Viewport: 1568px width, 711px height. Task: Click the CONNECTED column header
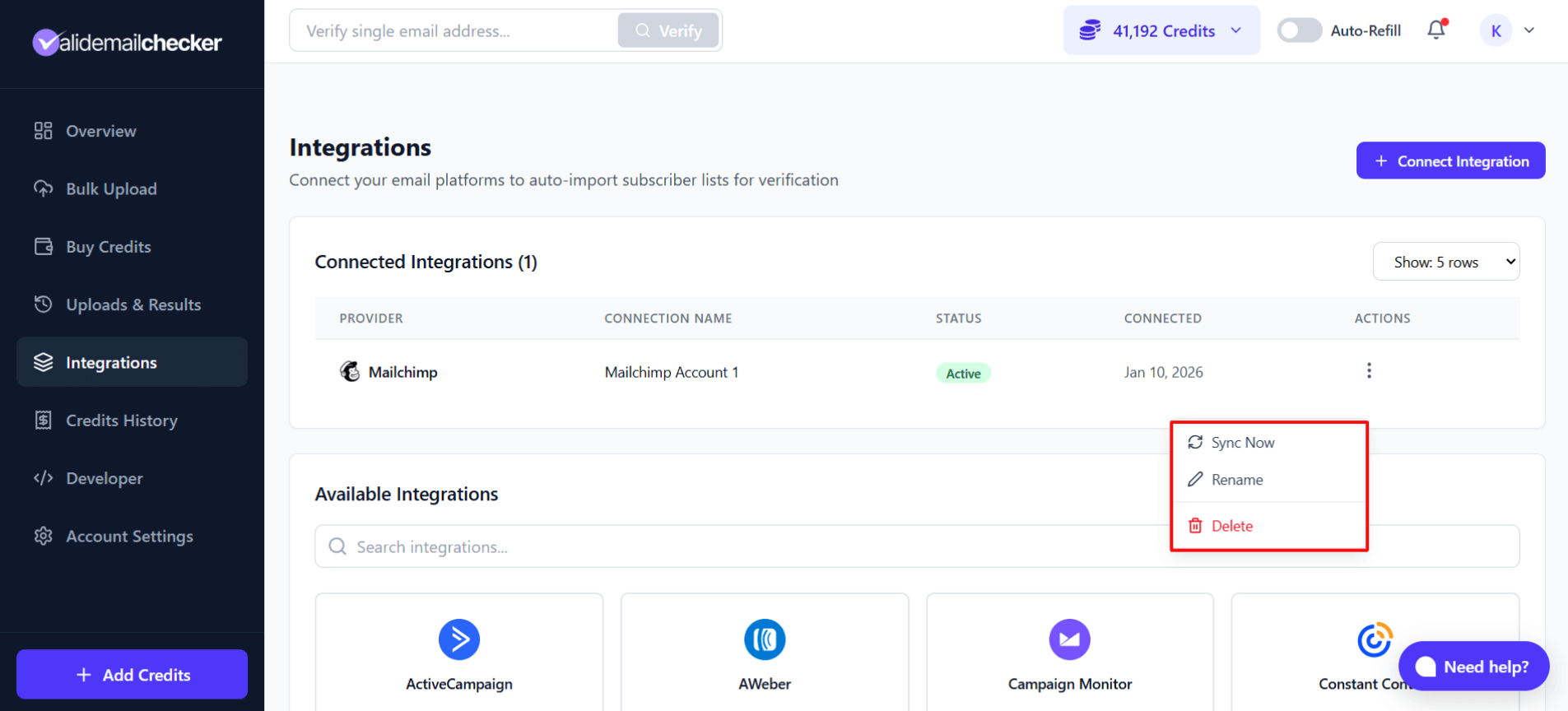click(x=1163, y=318)
